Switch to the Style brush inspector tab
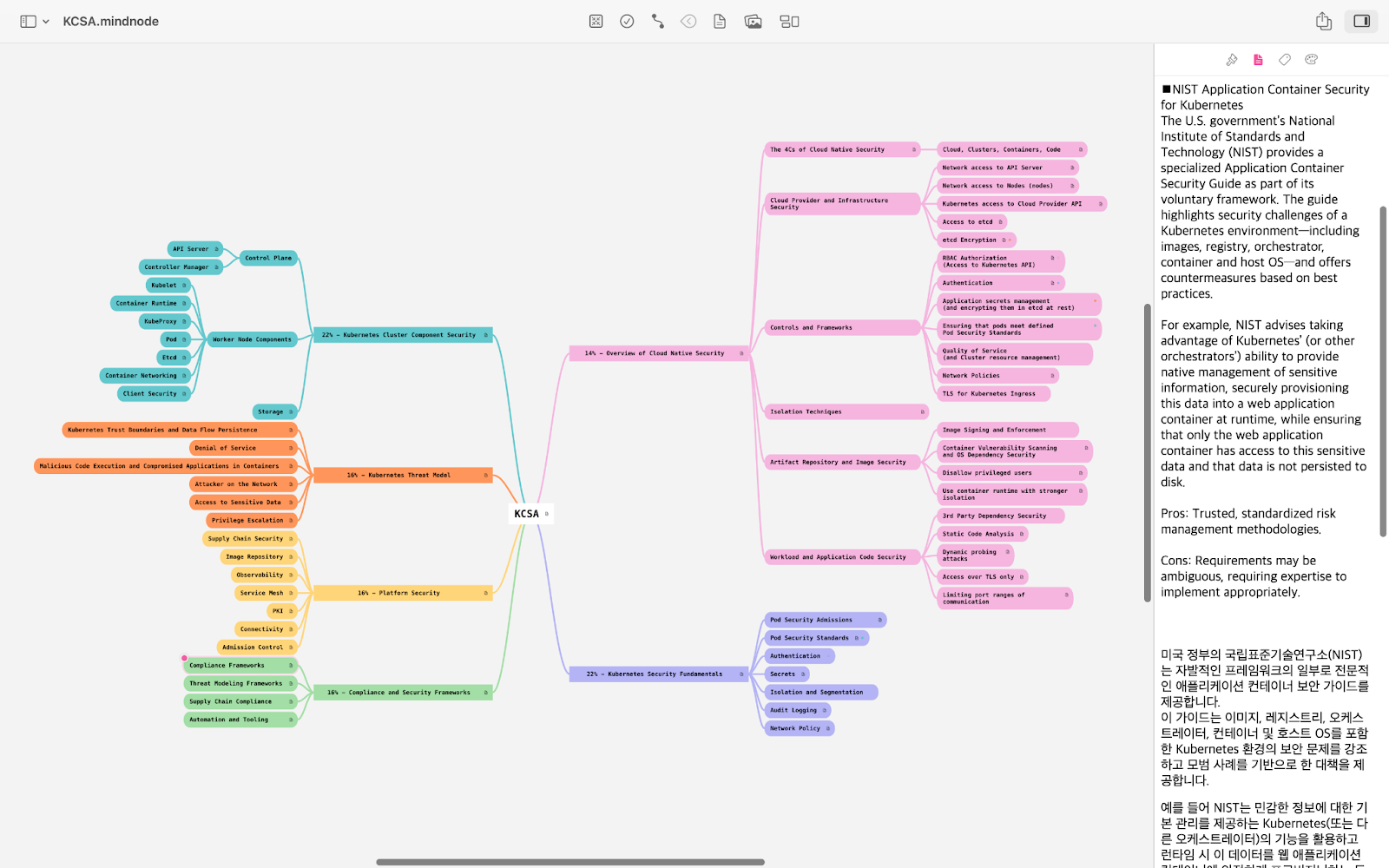 click(1231, 60)
